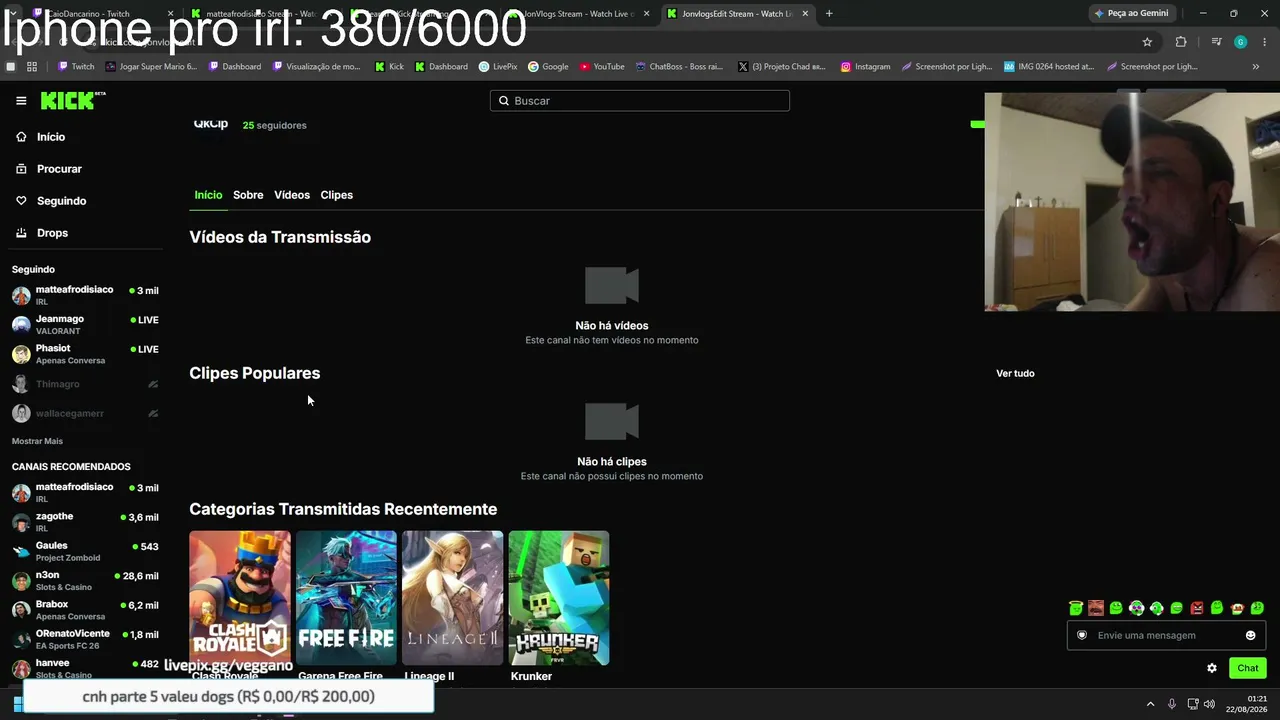The image size is (1280, 720).
Task: Open offline channel wallacegamerr
Action: click(85, 413)
